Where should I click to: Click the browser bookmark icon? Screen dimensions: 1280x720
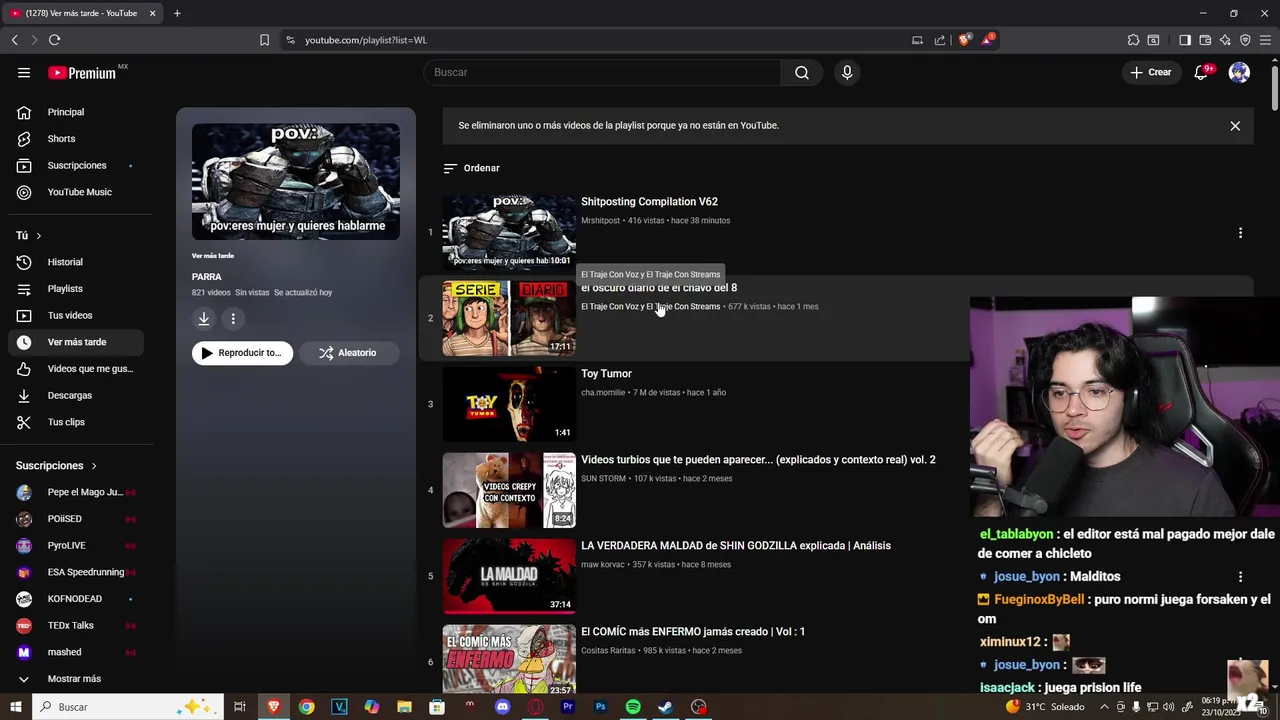point(264,40)
